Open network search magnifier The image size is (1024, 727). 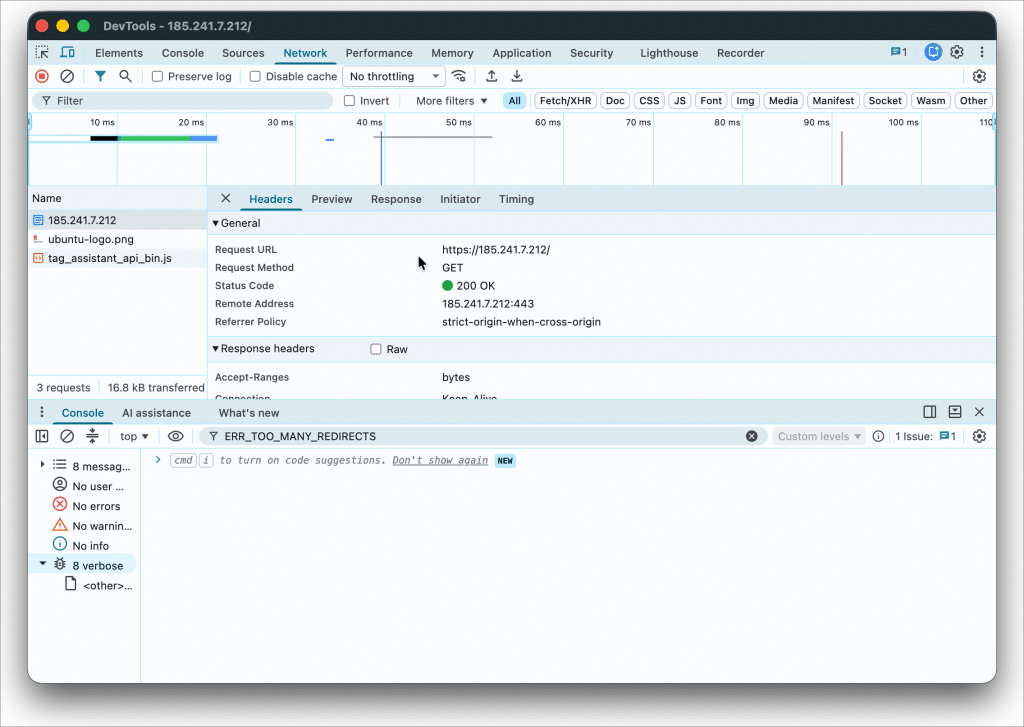point(125,76)
